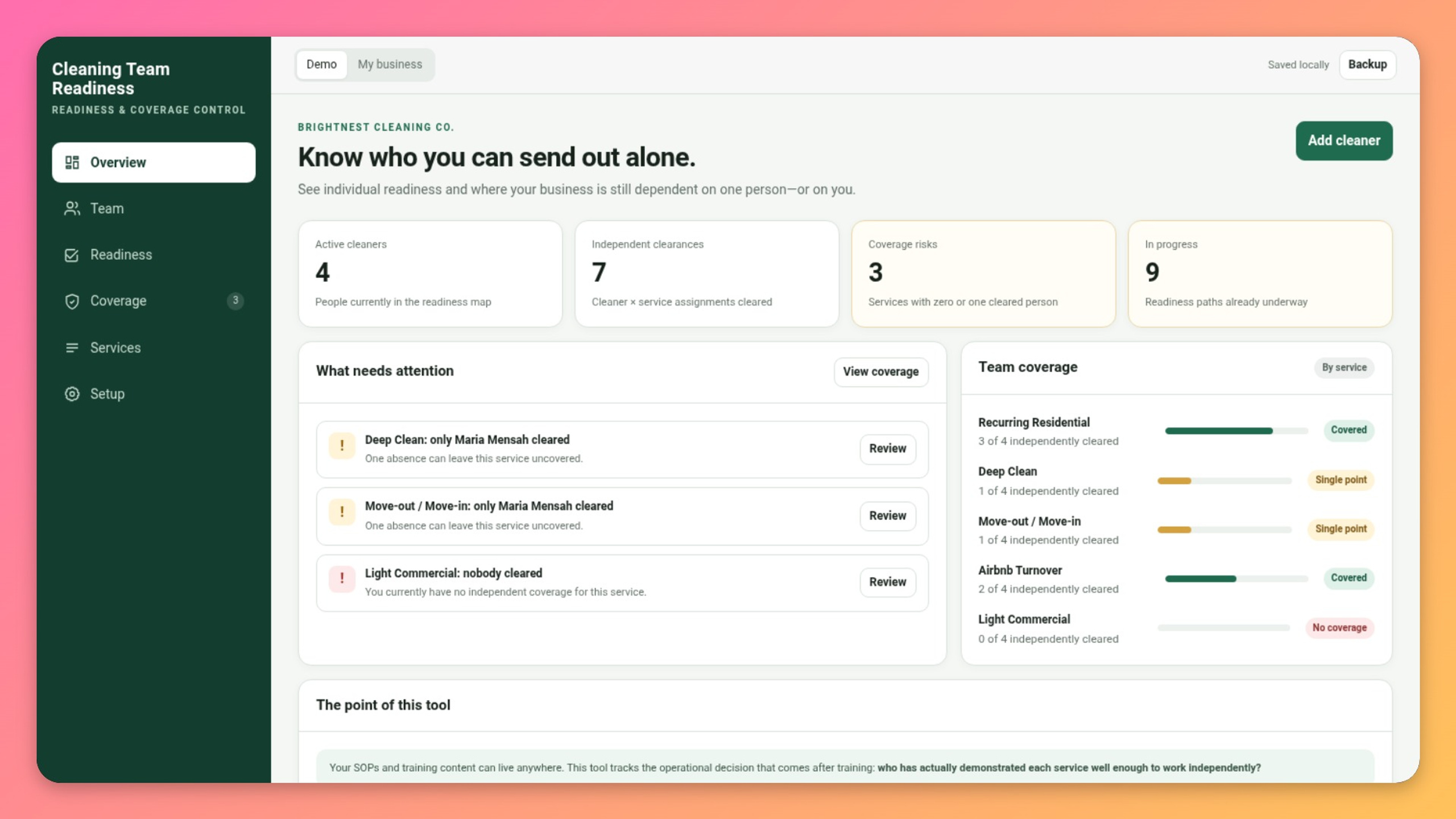Click the Team people icon

click(x=72, y=209)
